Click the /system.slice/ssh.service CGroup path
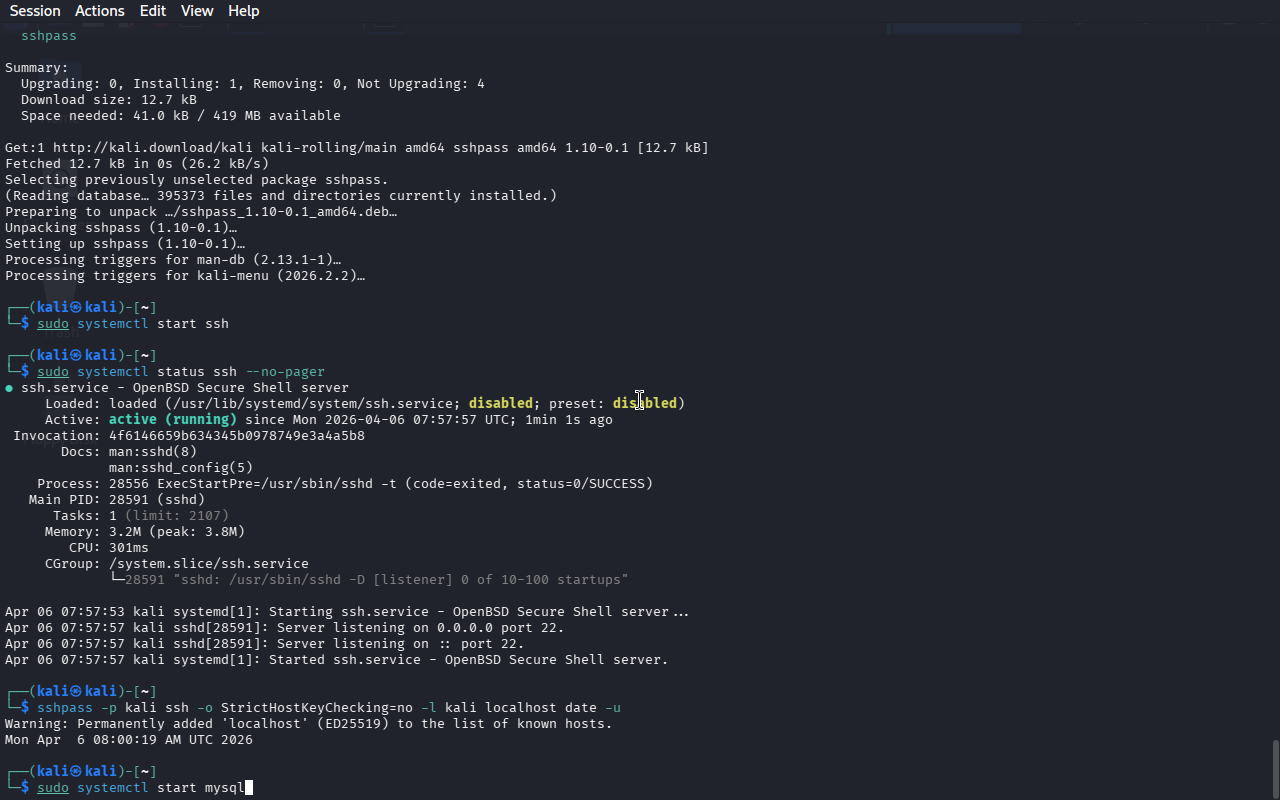This screenshot has height=800, width=1280. [208, 564]
